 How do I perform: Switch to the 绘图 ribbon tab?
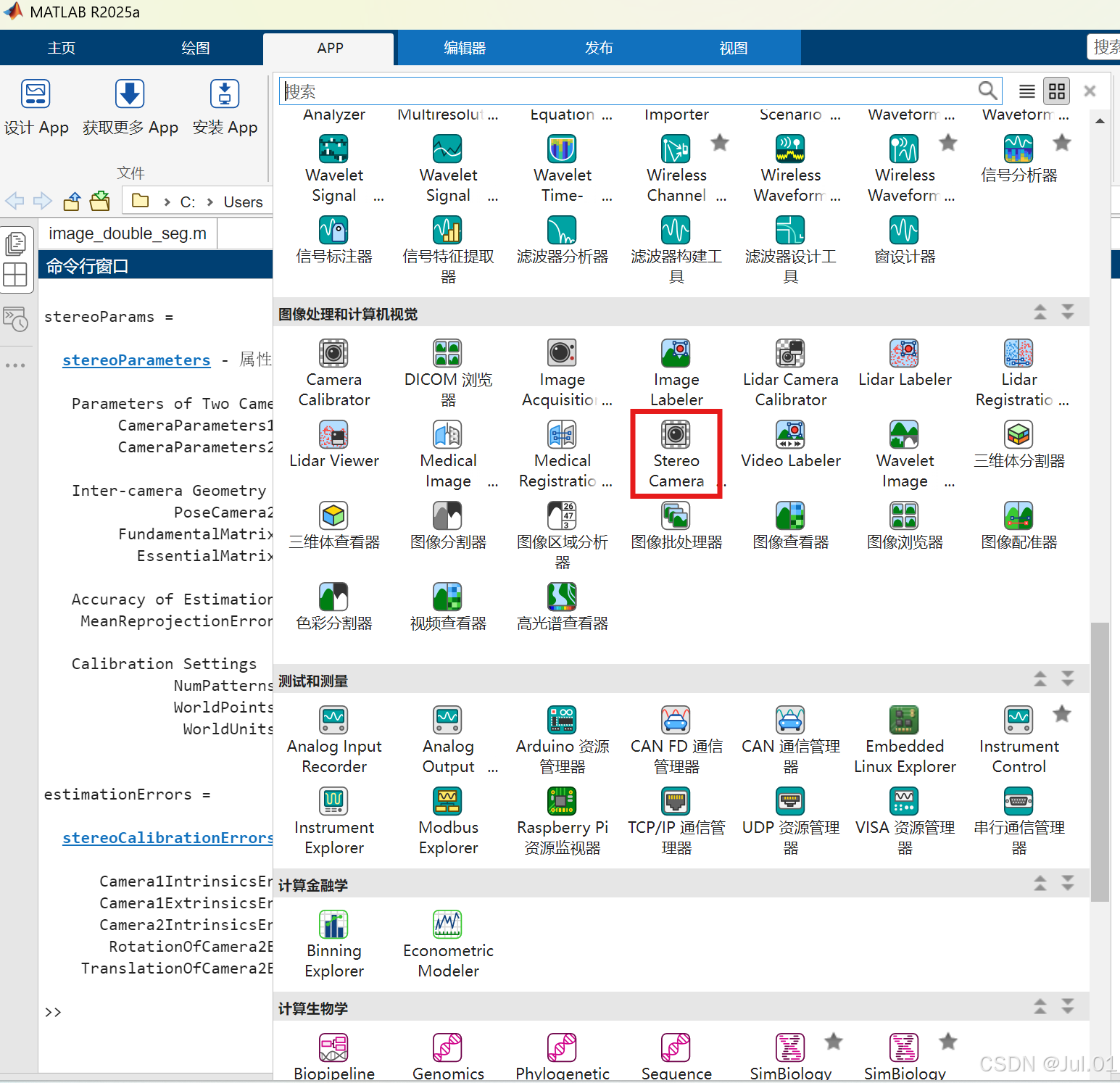click(x=196, y=48)
